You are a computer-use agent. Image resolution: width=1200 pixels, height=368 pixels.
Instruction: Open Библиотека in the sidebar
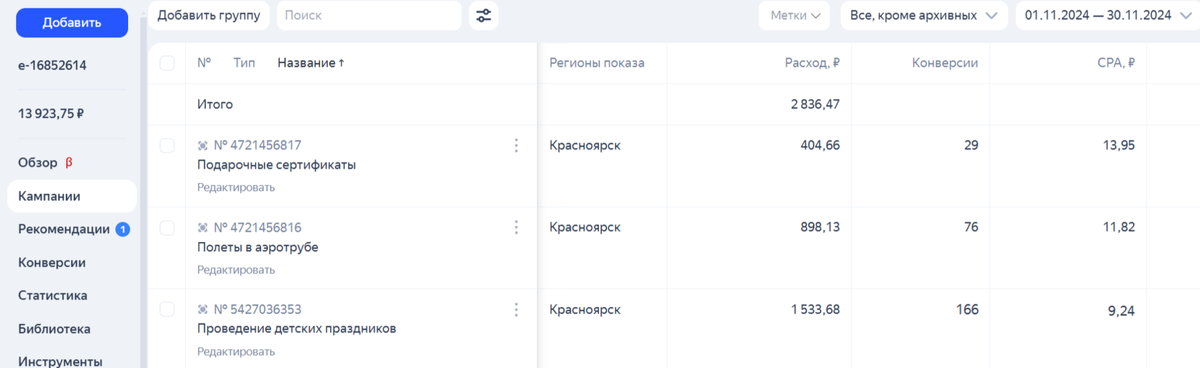54,328
